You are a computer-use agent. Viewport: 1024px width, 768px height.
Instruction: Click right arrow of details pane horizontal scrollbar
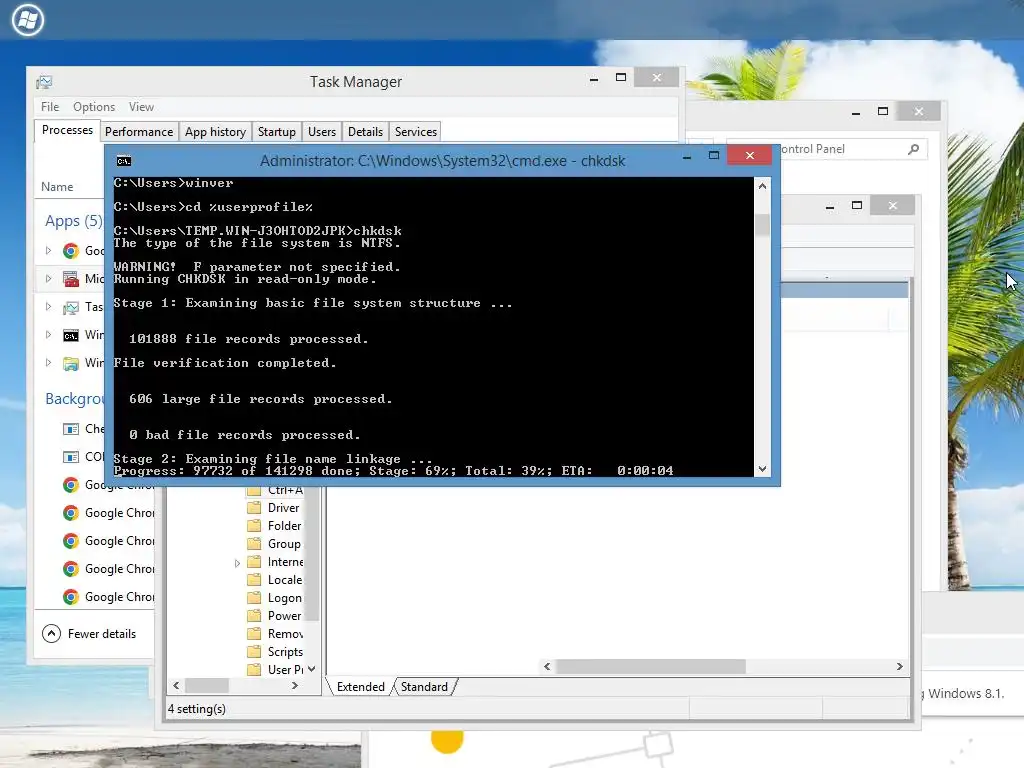pos(899,666)
